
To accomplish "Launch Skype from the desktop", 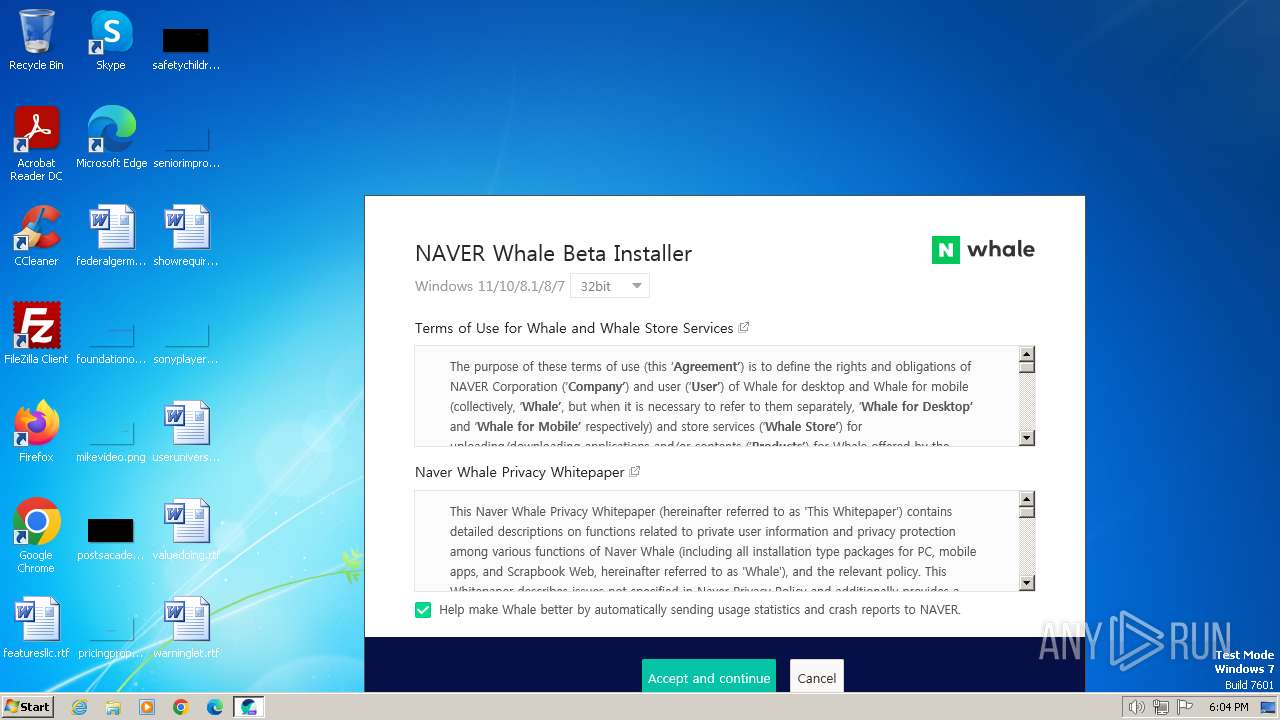I will [x=111, y=40].
